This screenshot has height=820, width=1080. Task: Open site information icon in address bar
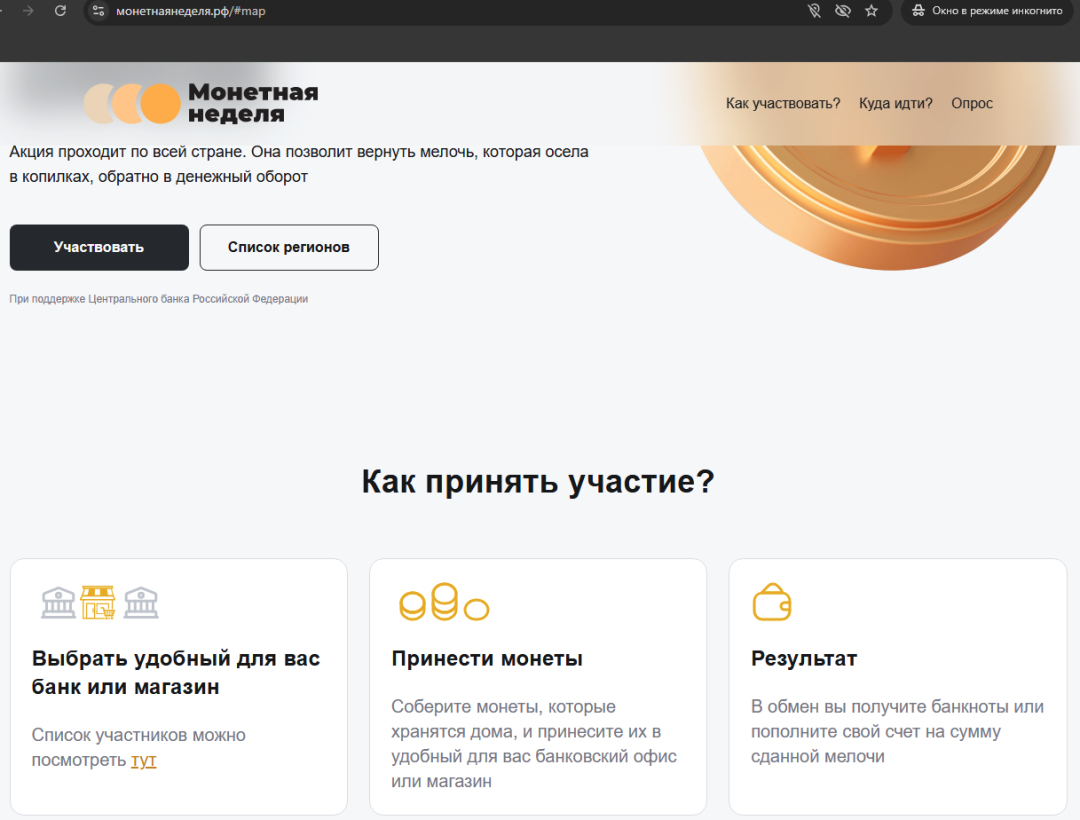(x=98, y=11)
